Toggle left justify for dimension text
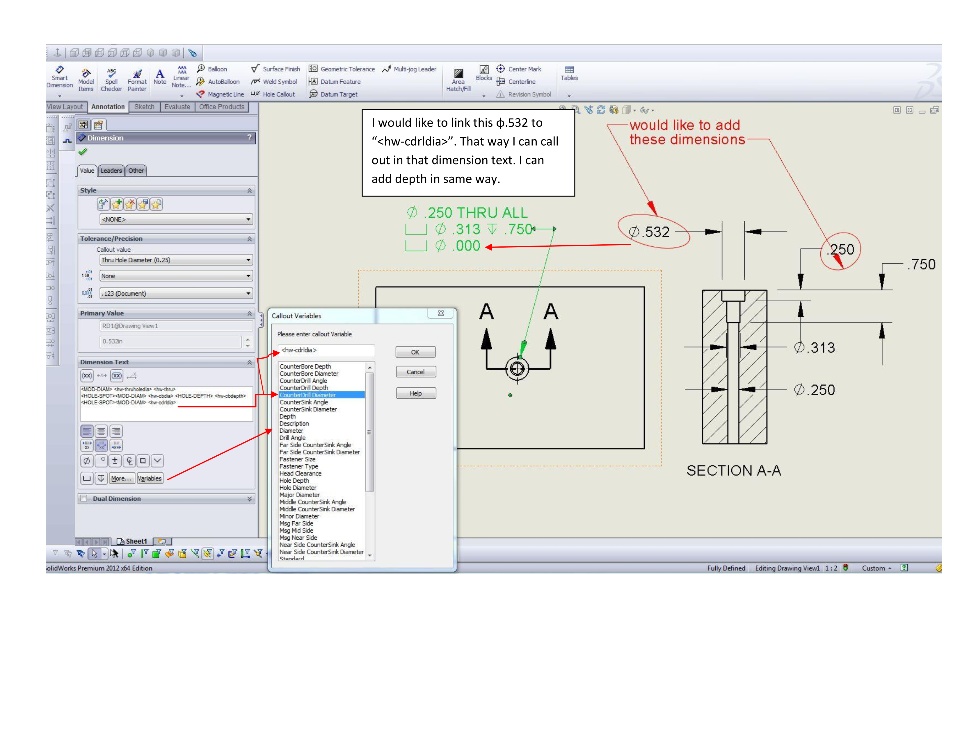The width and height of the screenshot is (960, 741). [87, 431]
